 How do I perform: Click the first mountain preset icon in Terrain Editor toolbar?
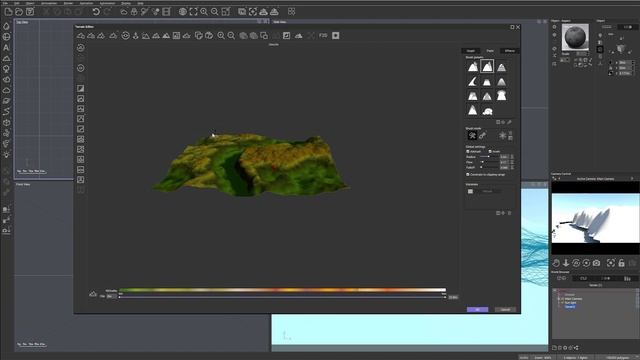click(81, 36)
